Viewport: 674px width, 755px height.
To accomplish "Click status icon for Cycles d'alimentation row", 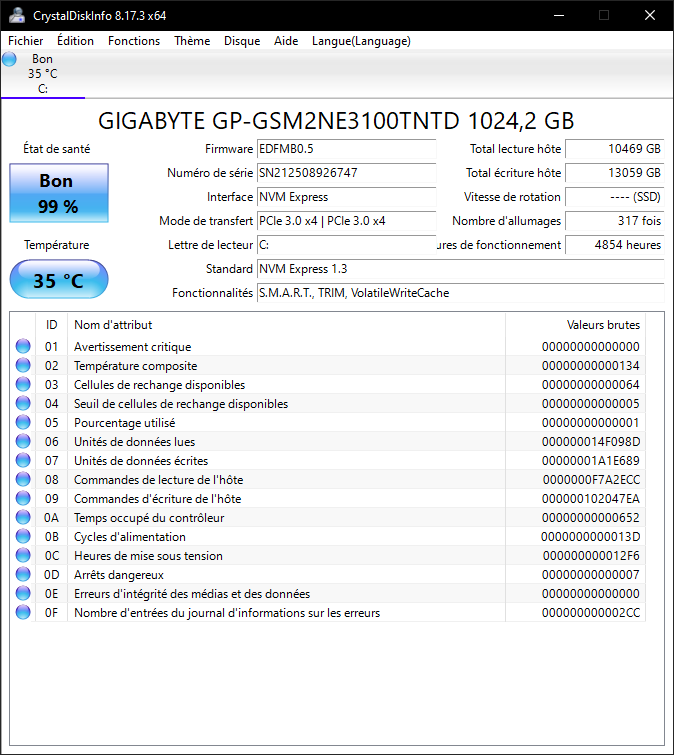I will 23,536.
